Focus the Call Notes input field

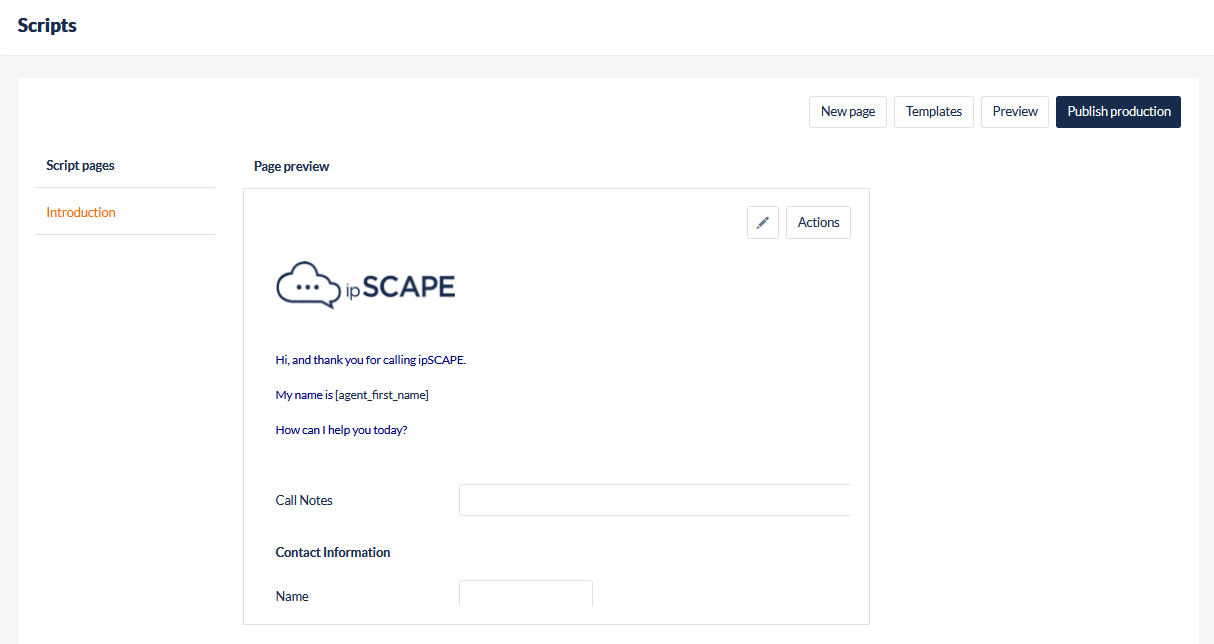654,500
